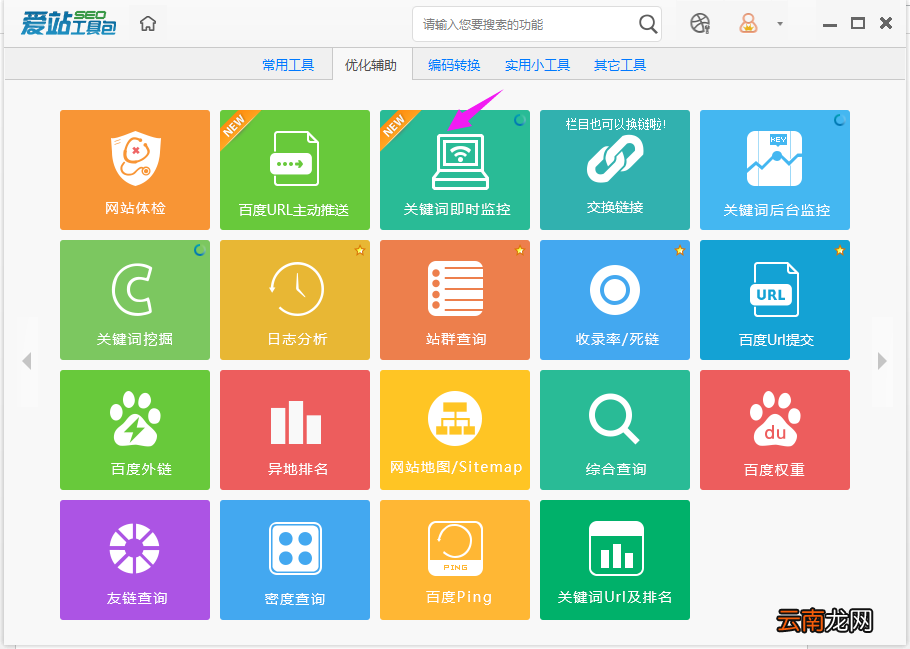
Task: Open the 交换链接 link exchange tile
Action: [x=615, y=170]
